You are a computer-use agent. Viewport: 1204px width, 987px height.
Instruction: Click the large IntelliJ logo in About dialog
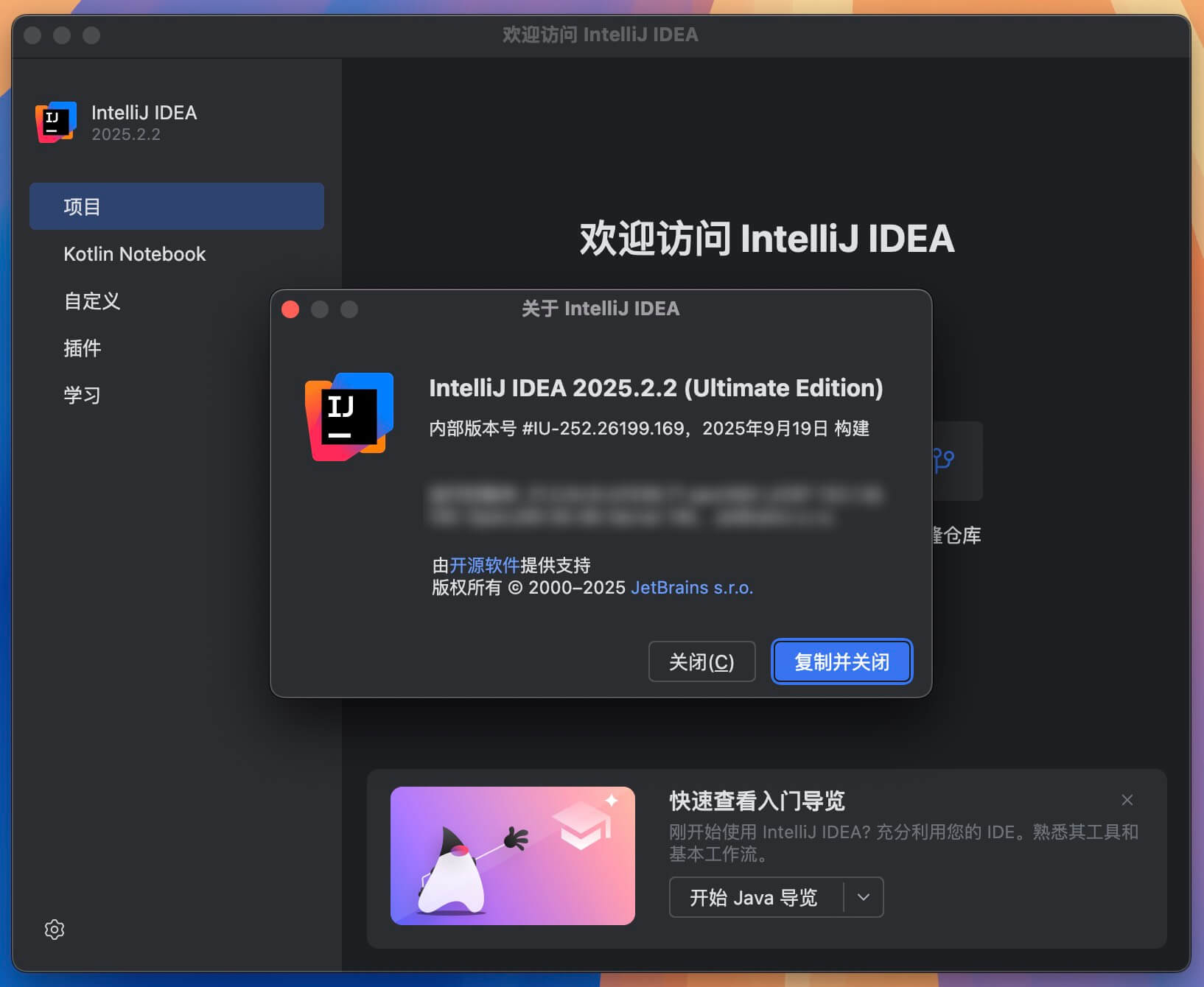click(x=349, y=417)
